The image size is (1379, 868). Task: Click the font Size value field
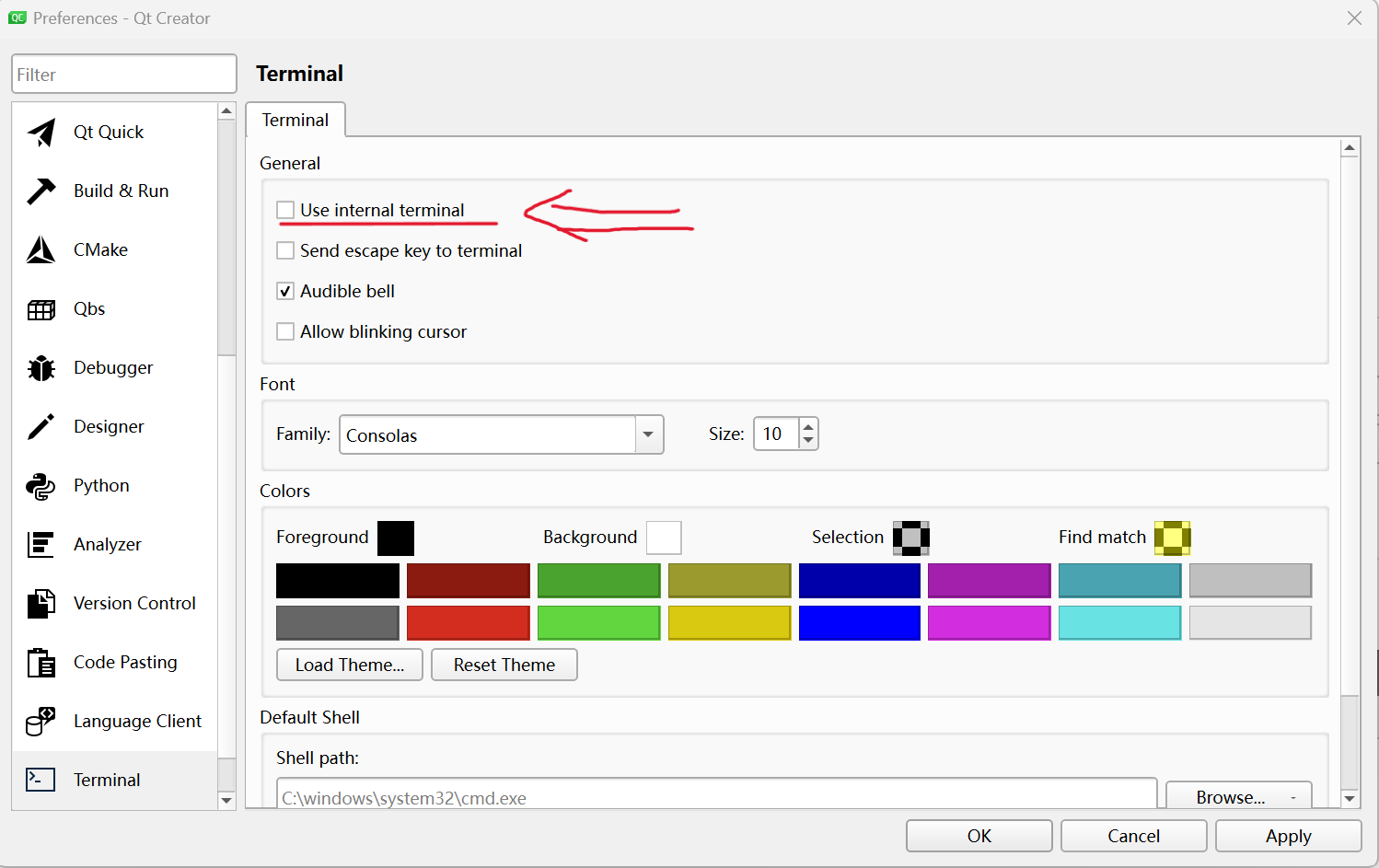pyautogui.click(x=777, y=434)
